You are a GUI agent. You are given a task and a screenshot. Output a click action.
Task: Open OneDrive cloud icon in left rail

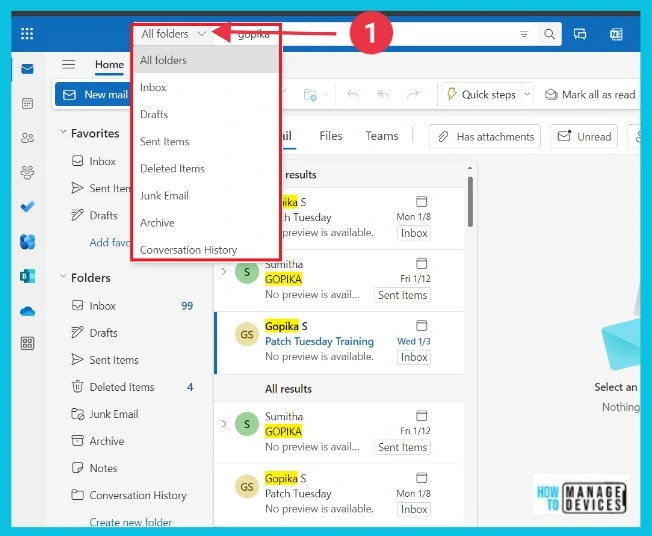[x=27, y=311]
